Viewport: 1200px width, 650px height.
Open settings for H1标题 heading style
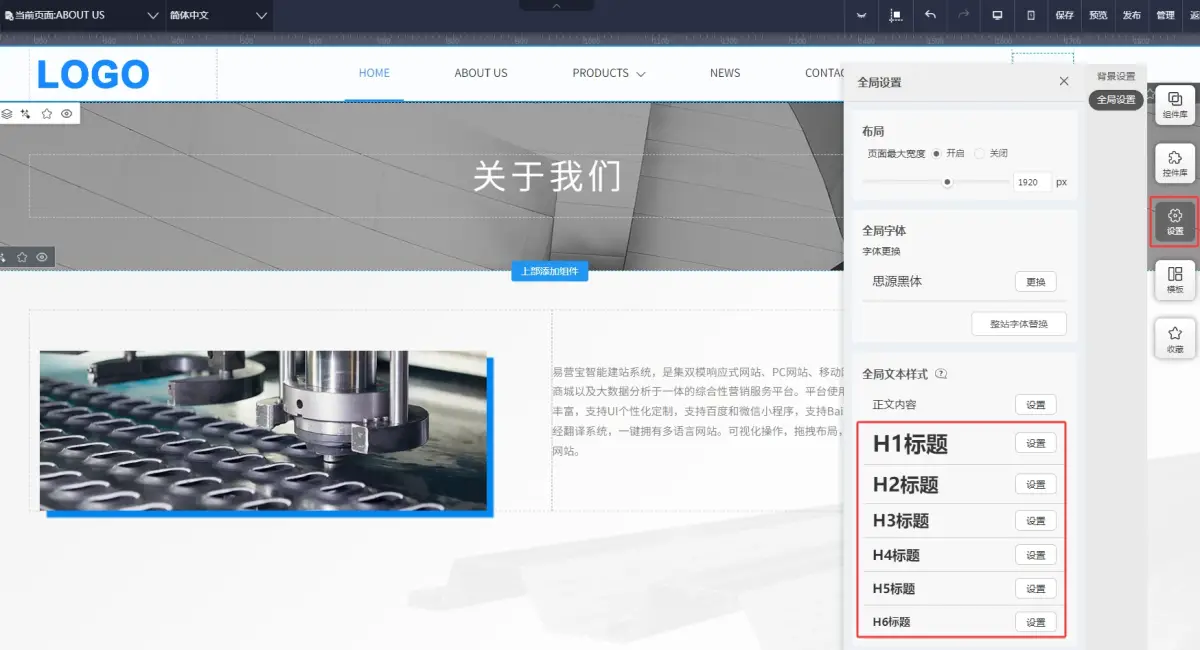1035,442
